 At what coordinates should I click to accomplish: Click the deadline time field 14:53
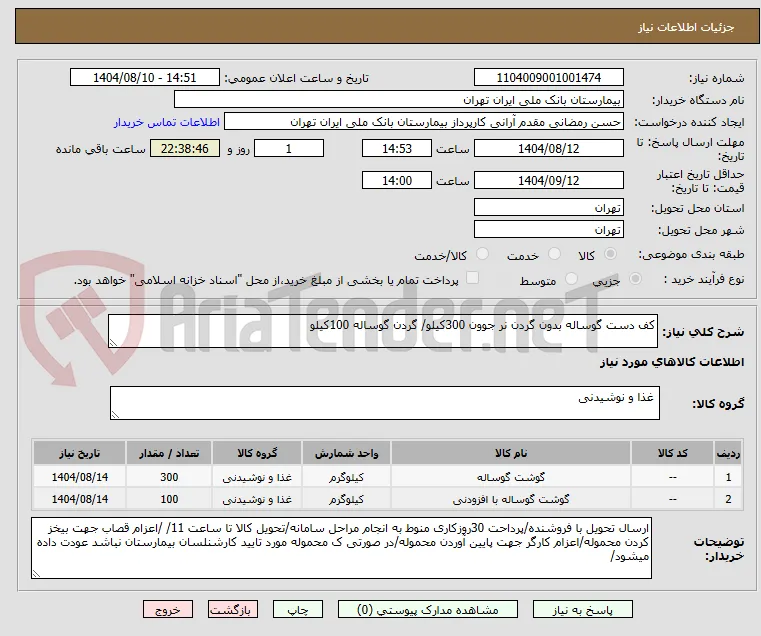pos(397,148)
